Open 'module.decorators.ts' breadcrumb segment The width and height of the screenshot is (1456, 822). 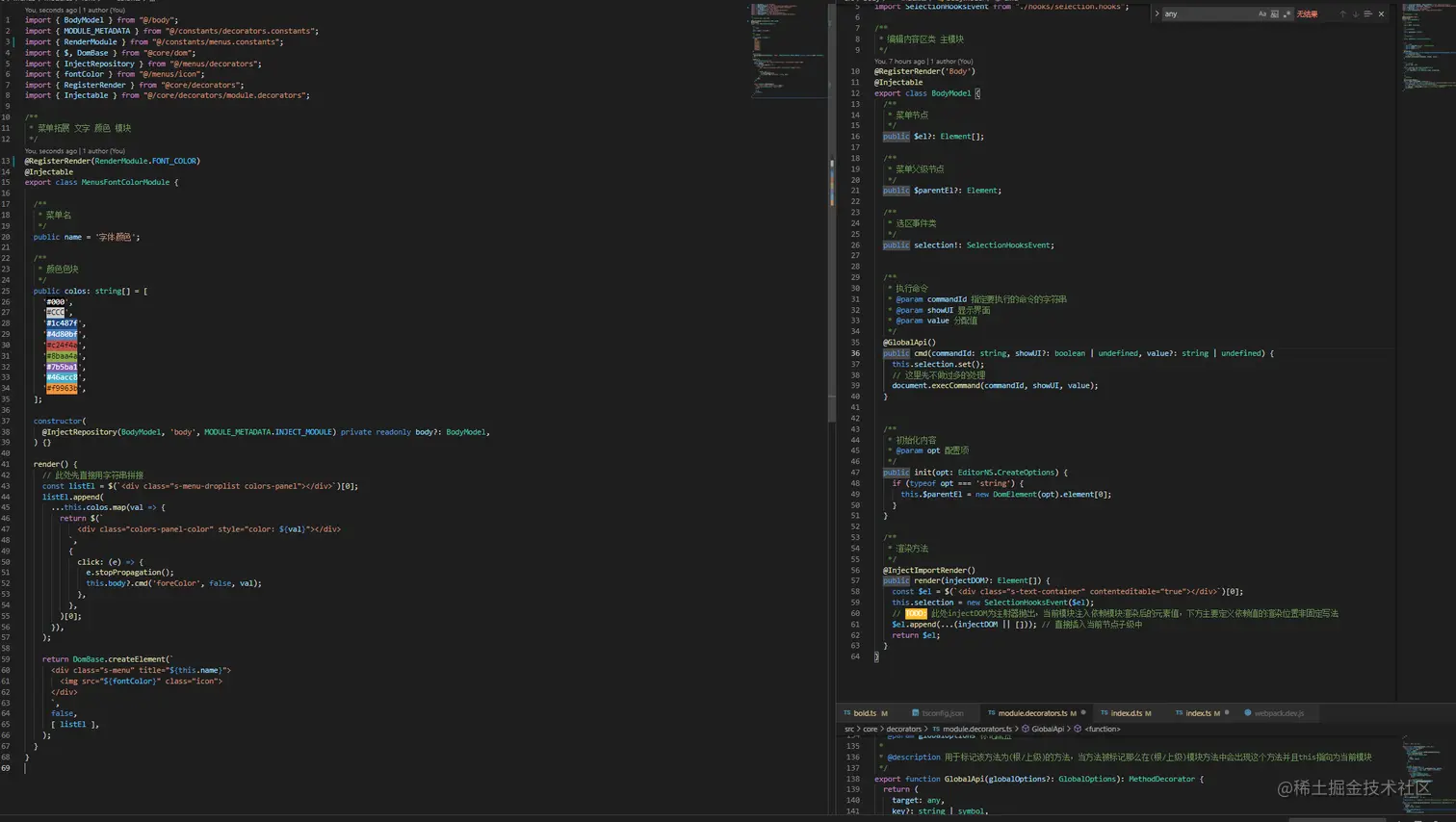click(976, 730)
